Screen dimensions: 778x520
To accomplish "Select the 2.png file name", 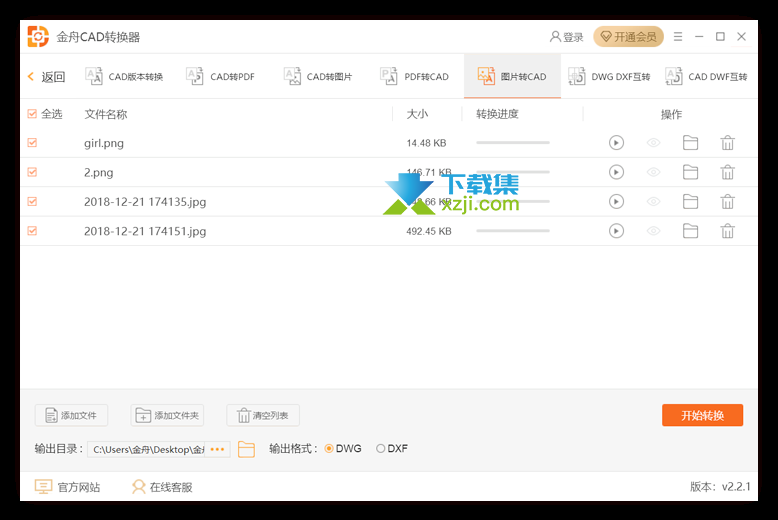I will [x=98, y=173].
